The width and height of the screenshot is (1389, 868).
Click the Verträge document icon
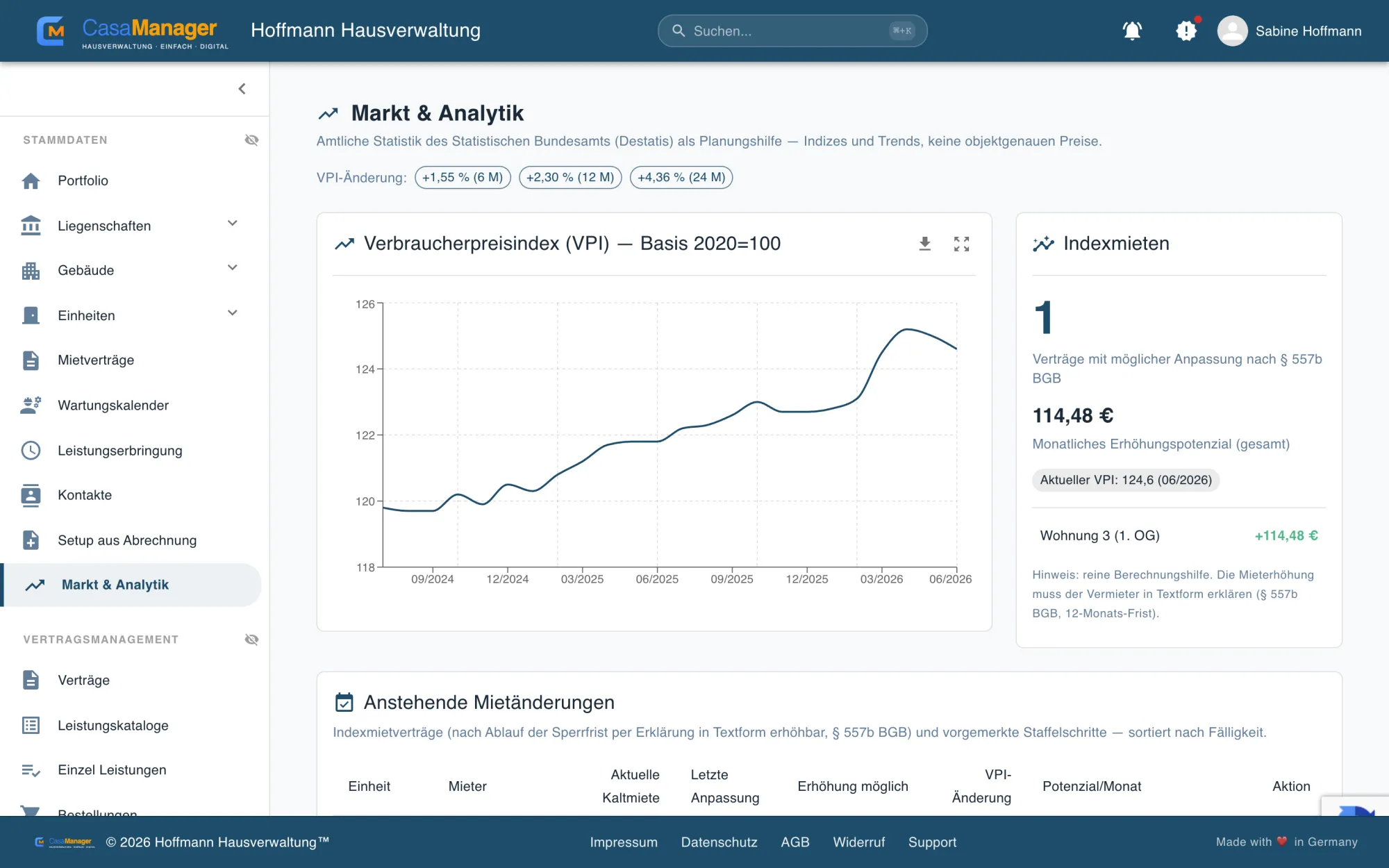[31, 681]
